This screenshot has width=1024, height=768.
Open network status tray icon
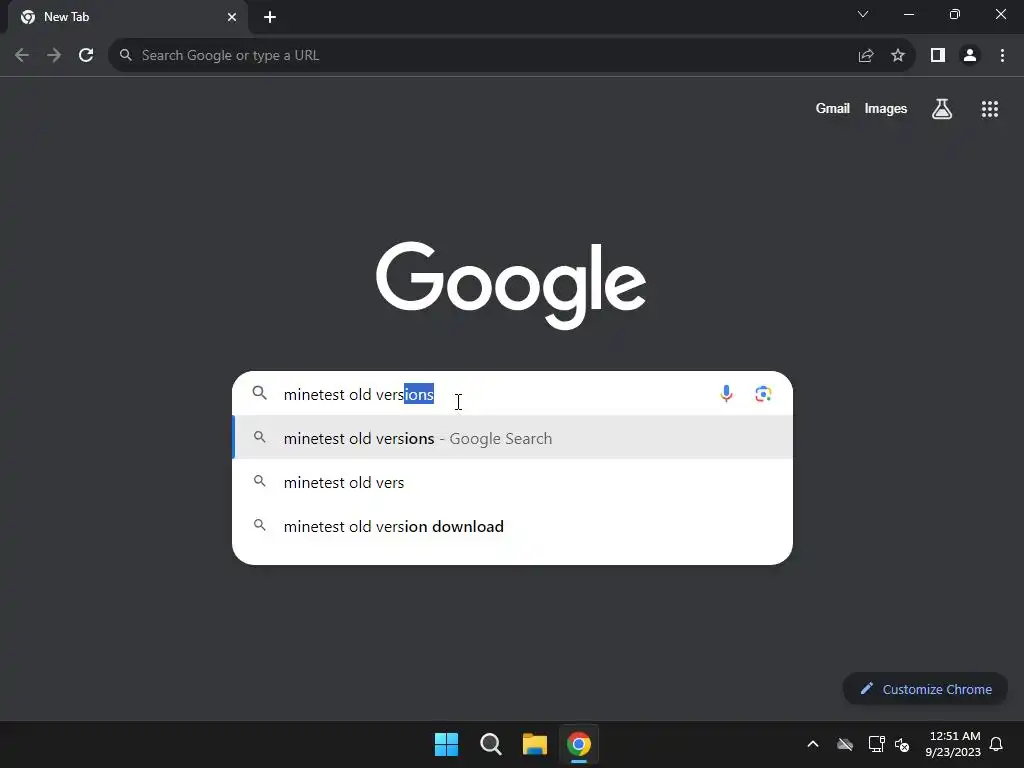(876, 744)
